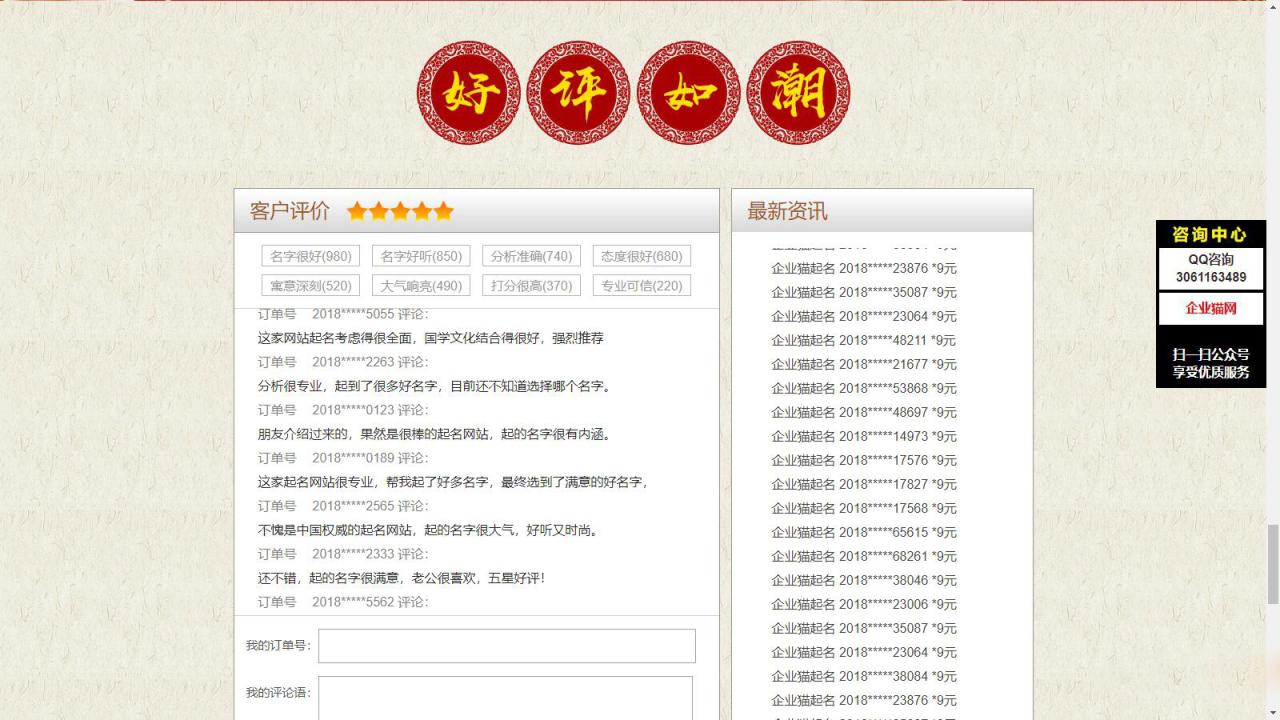Viewport: 1280px width, 720px height.
Task: Click the first star beside 客户评价
Action: click(357, 211)
